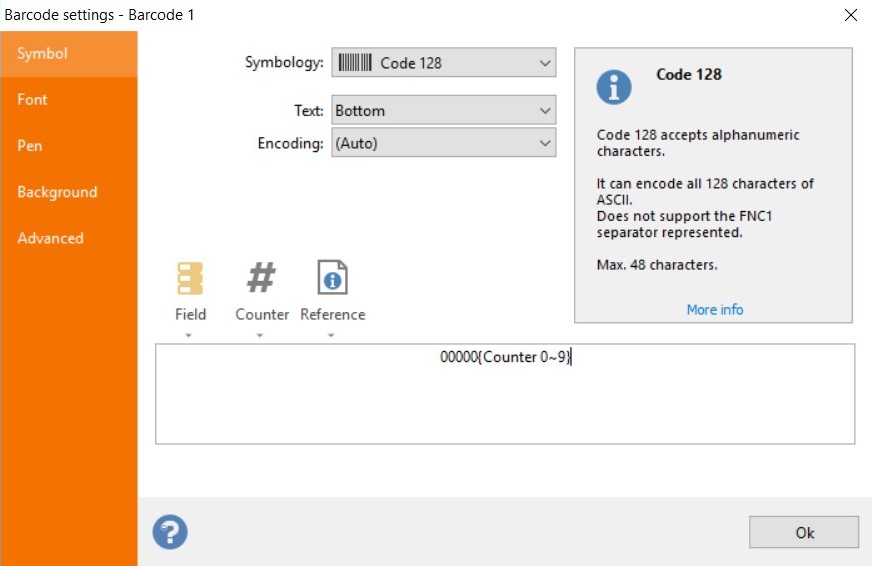
Task: Click the barcode icon in the Symbology box
Action: pos(355,62)
